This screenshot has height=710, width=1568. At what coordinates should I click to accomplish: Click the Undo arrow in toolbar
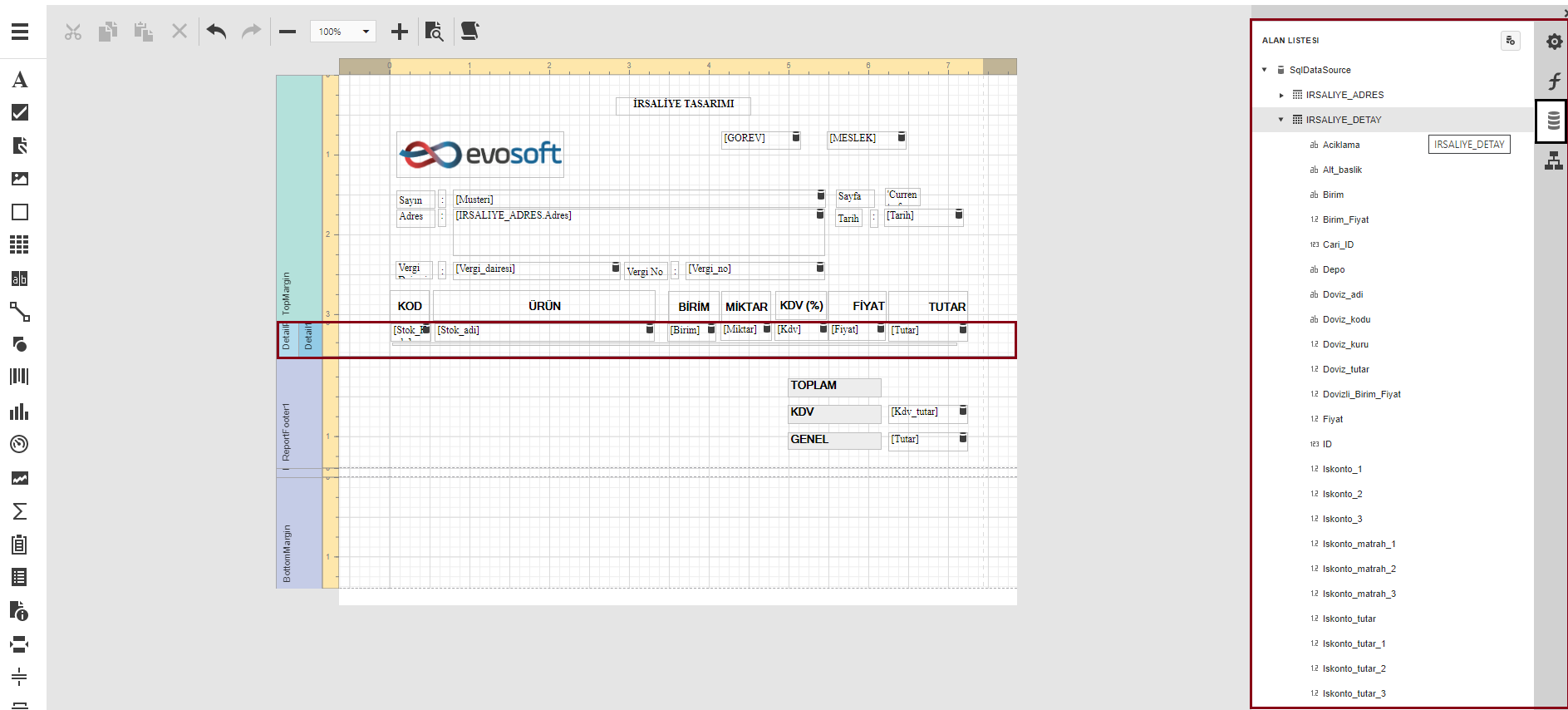tap(216, 32)
